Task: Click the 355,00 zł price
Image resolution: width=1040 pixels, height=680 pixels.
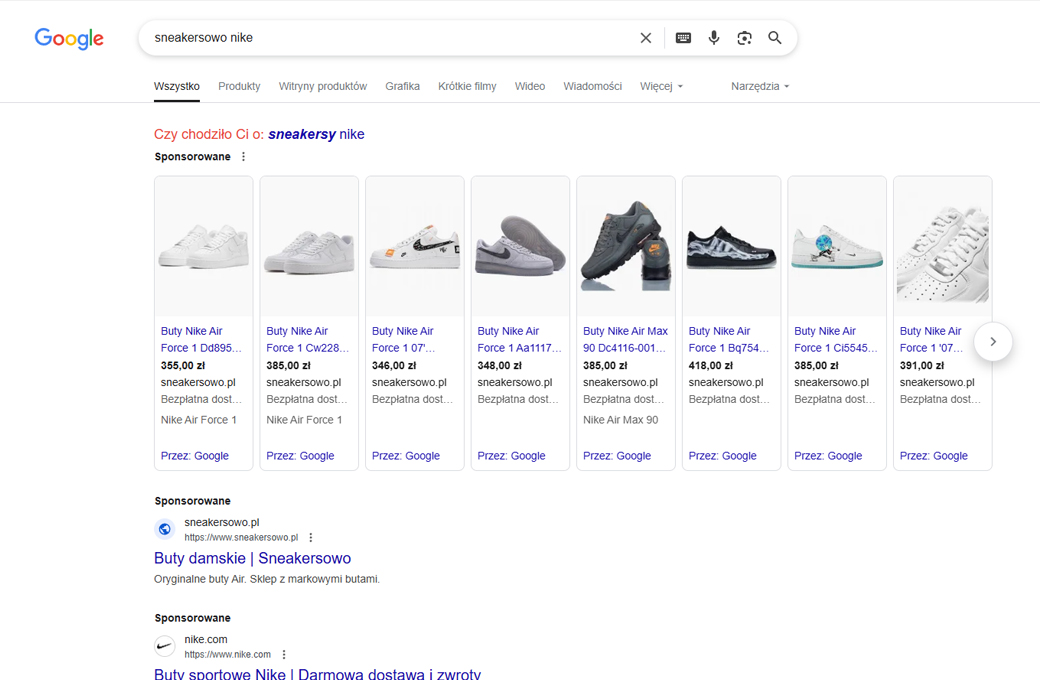Action: 183,366
